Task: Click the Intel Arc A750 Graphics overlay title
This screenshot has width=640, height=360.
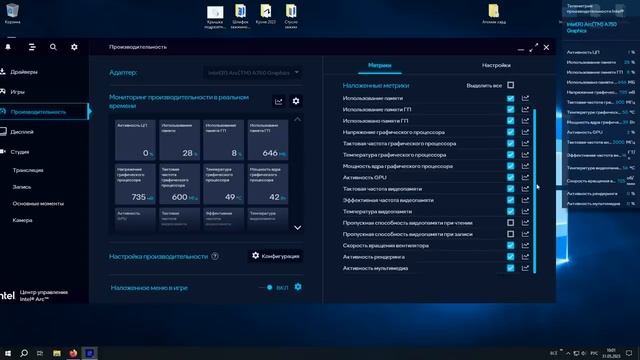Action: [x=591, y=27]
